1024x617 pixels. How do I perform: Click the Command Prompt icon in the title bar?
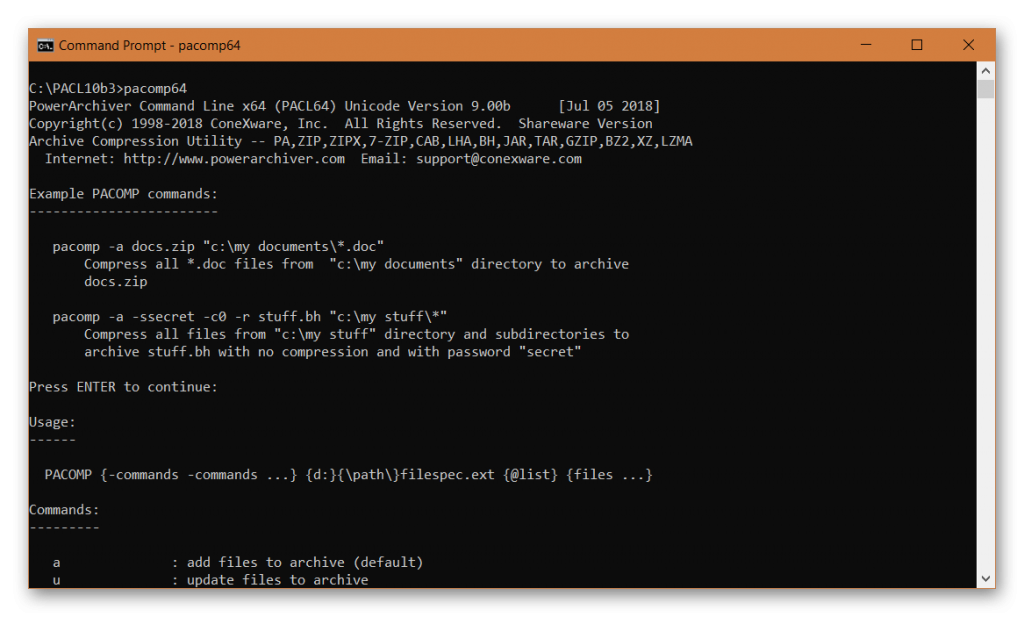click(44, 44)
